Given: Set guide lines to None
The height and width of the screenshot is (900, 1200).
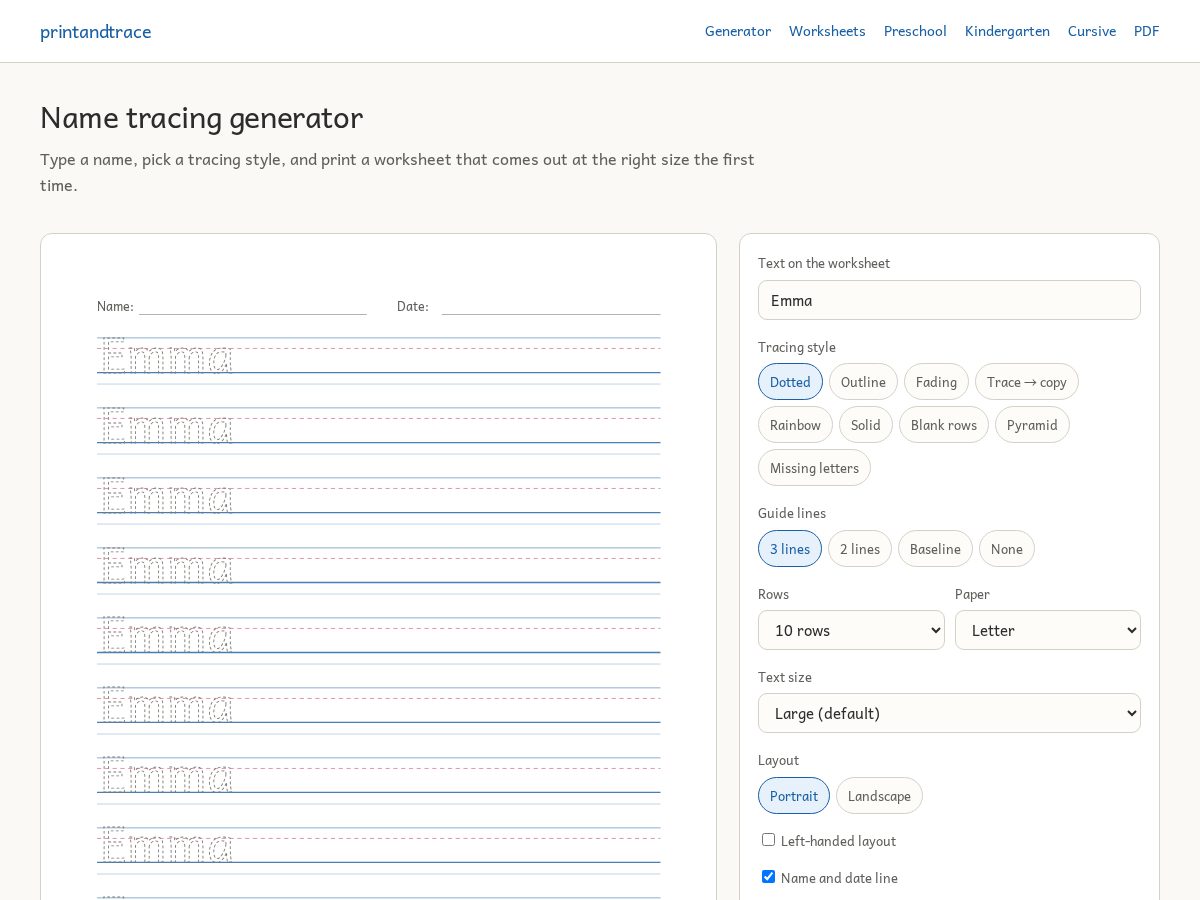Looking at the screenshot, I should [x=1007, y=549].
